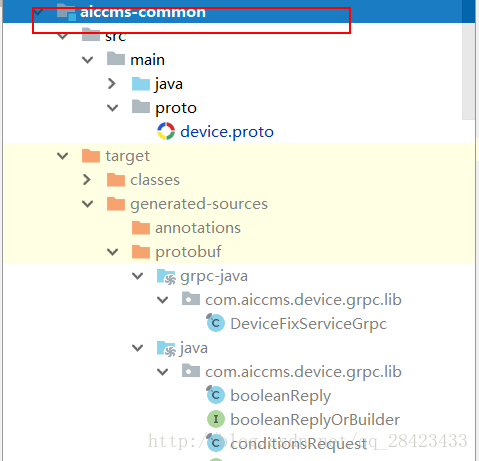
Task: Select the device.proto file
Action: pyautogui.click(x=227, y=132)
